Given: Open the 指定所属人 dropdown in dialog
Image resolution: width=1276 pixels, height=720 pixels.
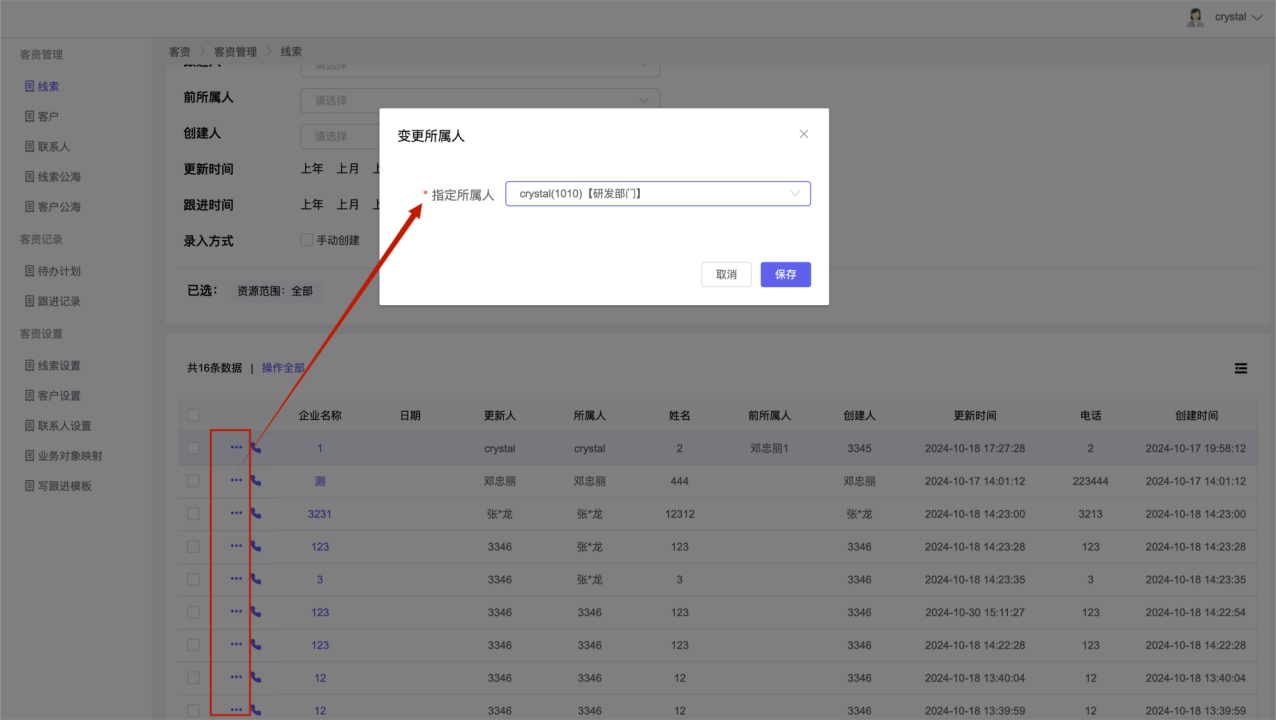Looking at the screenshot, I should pos(658,194).
